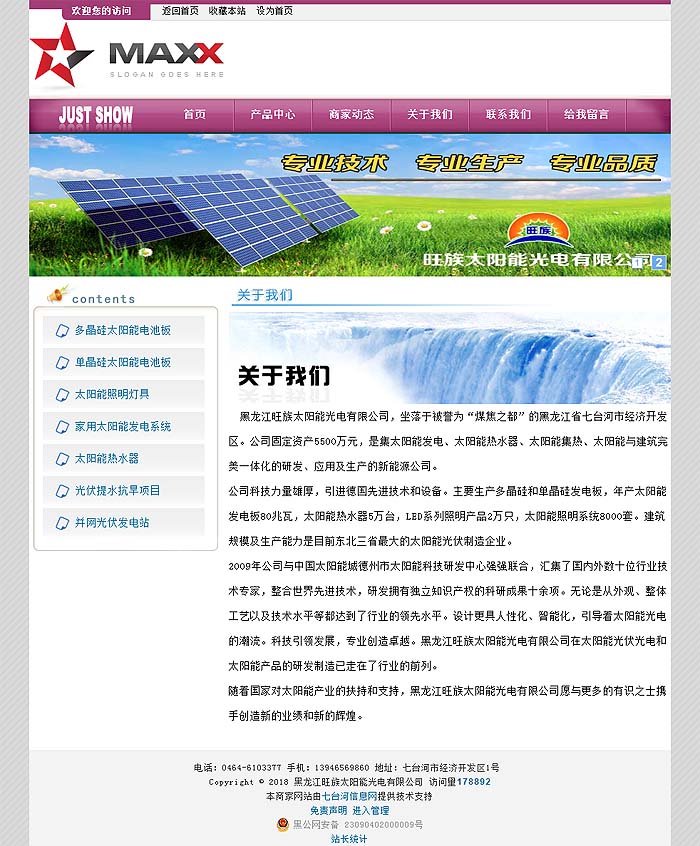This screenshot has width=700, height=846.
Task: Click icon beside 单晶硅太阳能电池板
Action: coord(63,363)
